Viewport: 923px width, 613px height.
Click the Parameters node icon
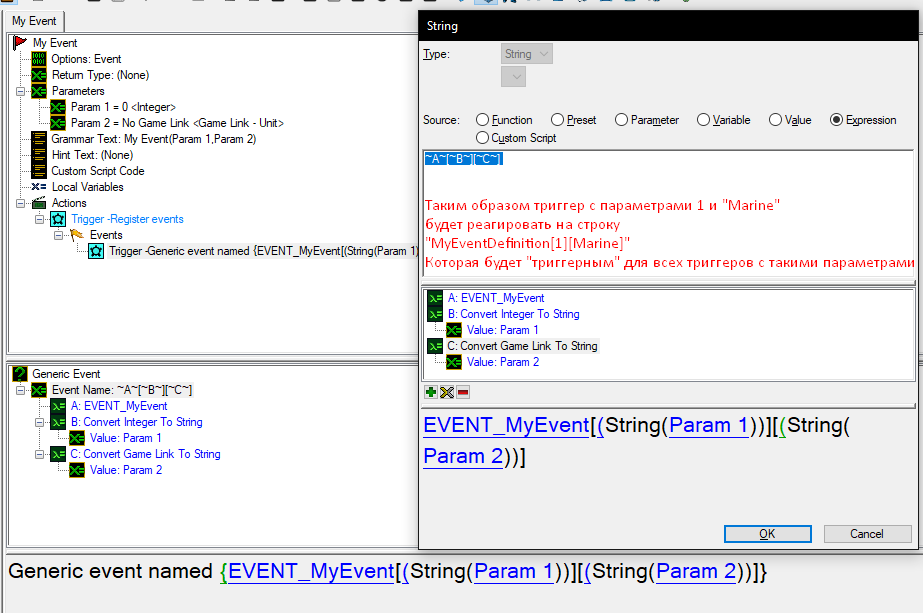pyautogui.click(x=39, y=91)
